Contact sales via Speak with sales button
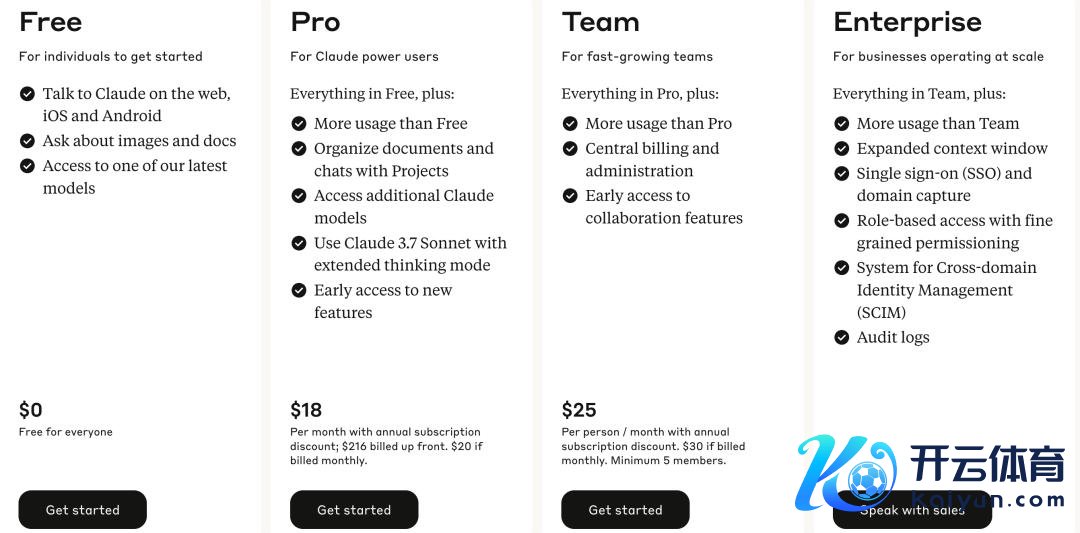The width and height of the screenshot is (1080, 533). (x=911, y=511)
